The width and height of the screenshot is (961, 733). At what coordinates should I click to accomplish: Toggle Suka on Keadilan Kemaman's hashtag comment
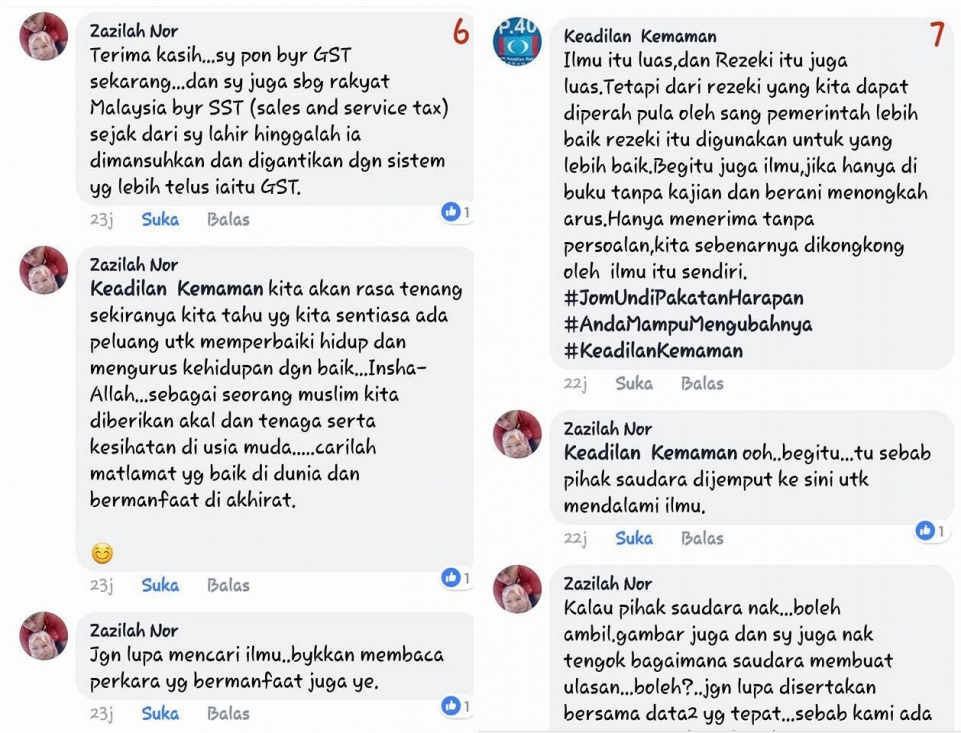point(634,384)
